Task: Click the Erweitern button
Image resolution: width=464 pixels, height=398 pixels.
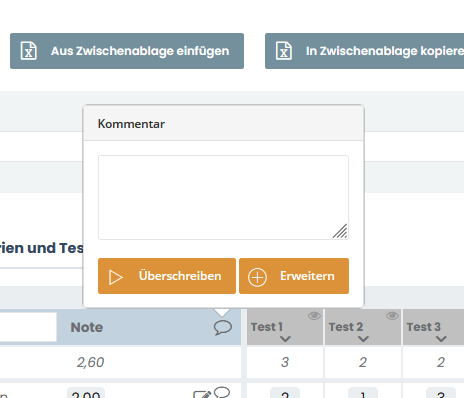Action: (x=294, y=276)
